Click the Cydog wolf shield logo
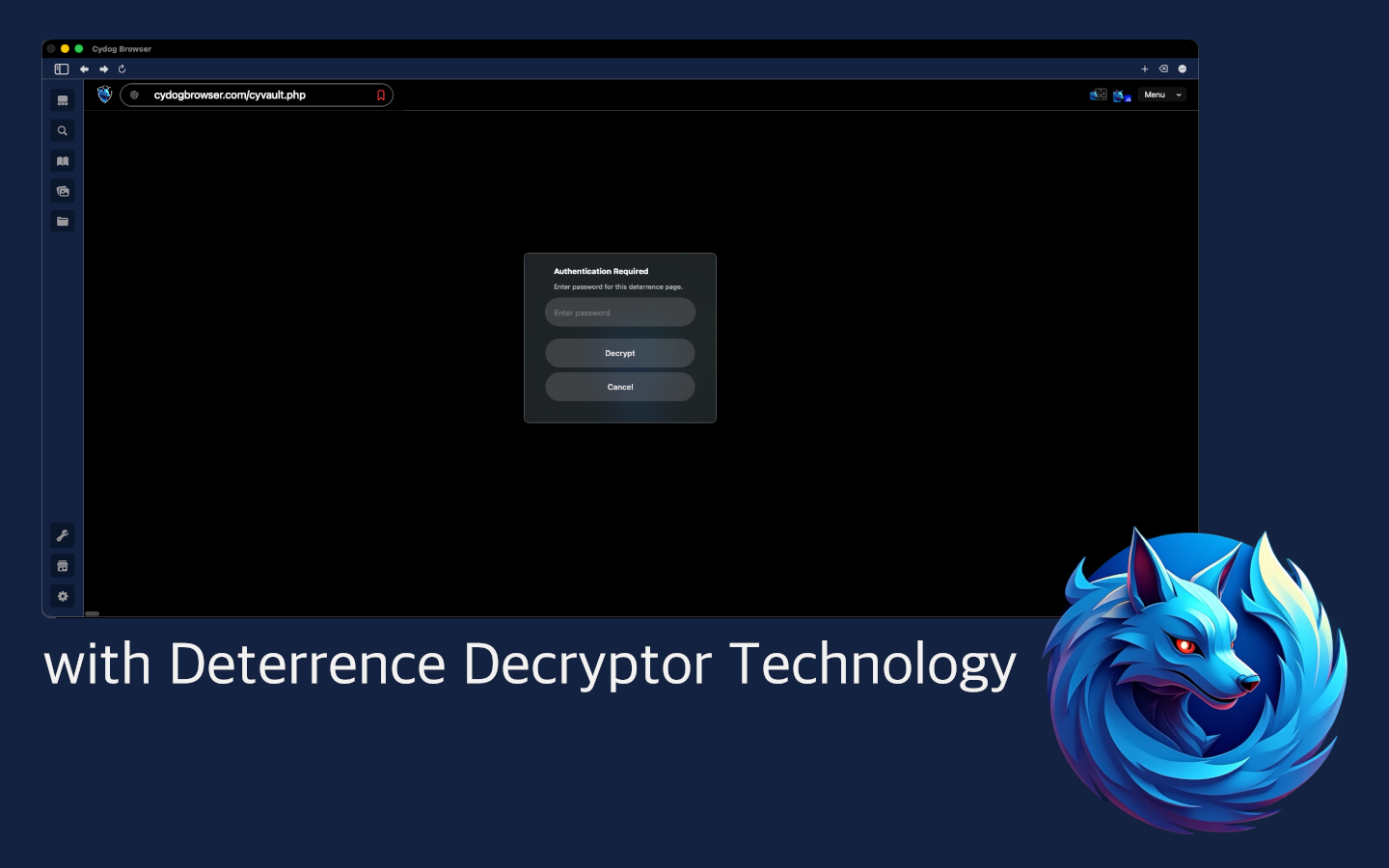Screen dimensions: 1389x868 point(105,95)
